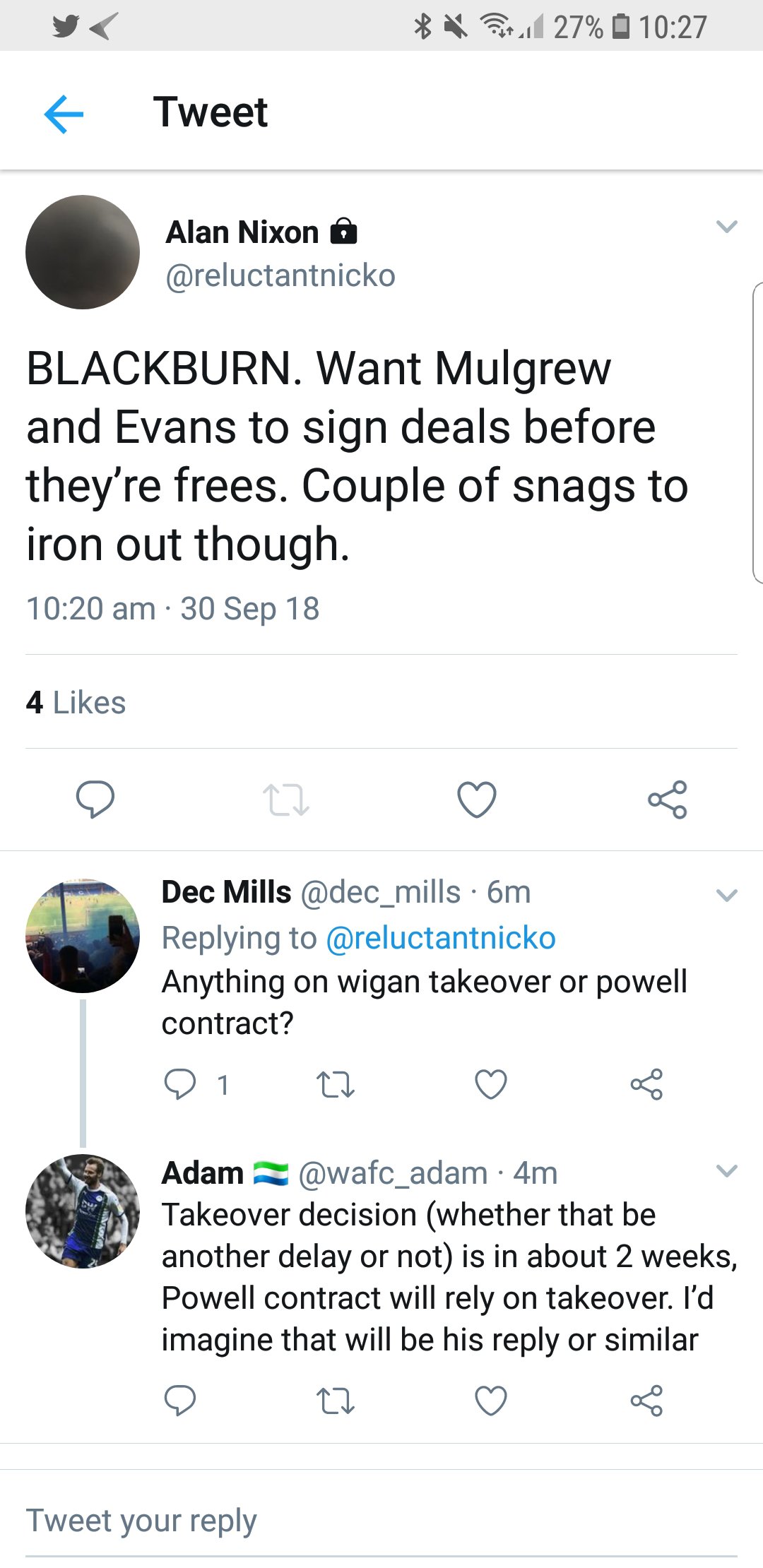Image resolution: width=763 pixels, height=1568 pixels.
Task: Reply to Dec Mills' comment
Action: point(179,1084)
